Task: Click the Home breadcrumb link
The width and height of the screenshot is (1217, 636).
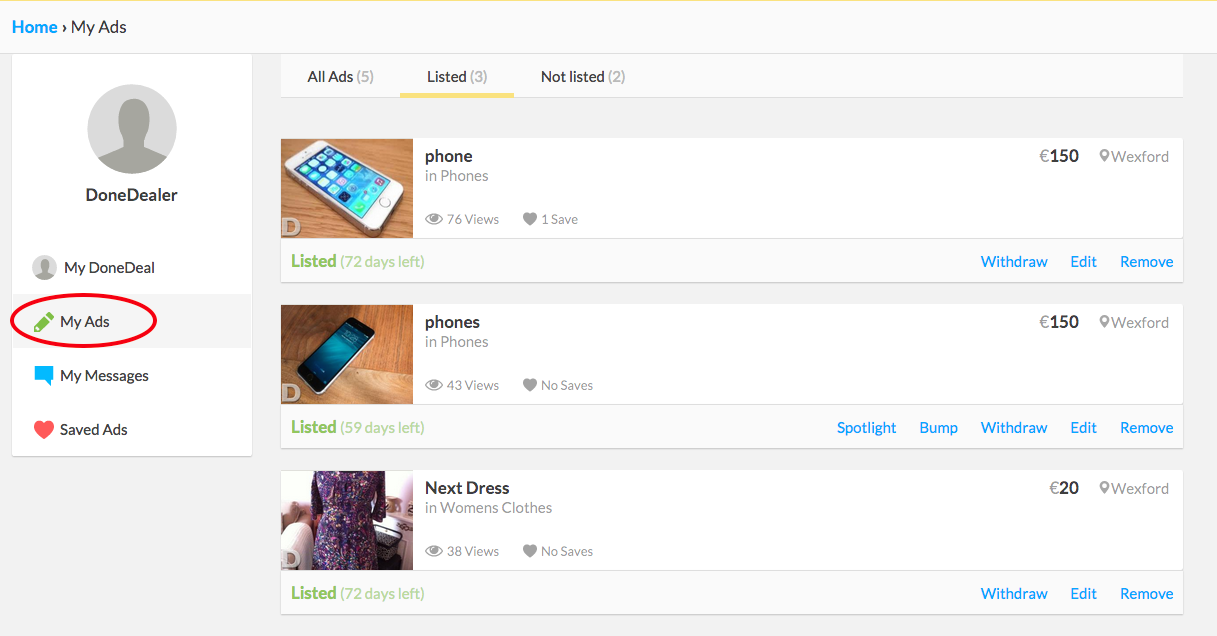Action: 35,27
